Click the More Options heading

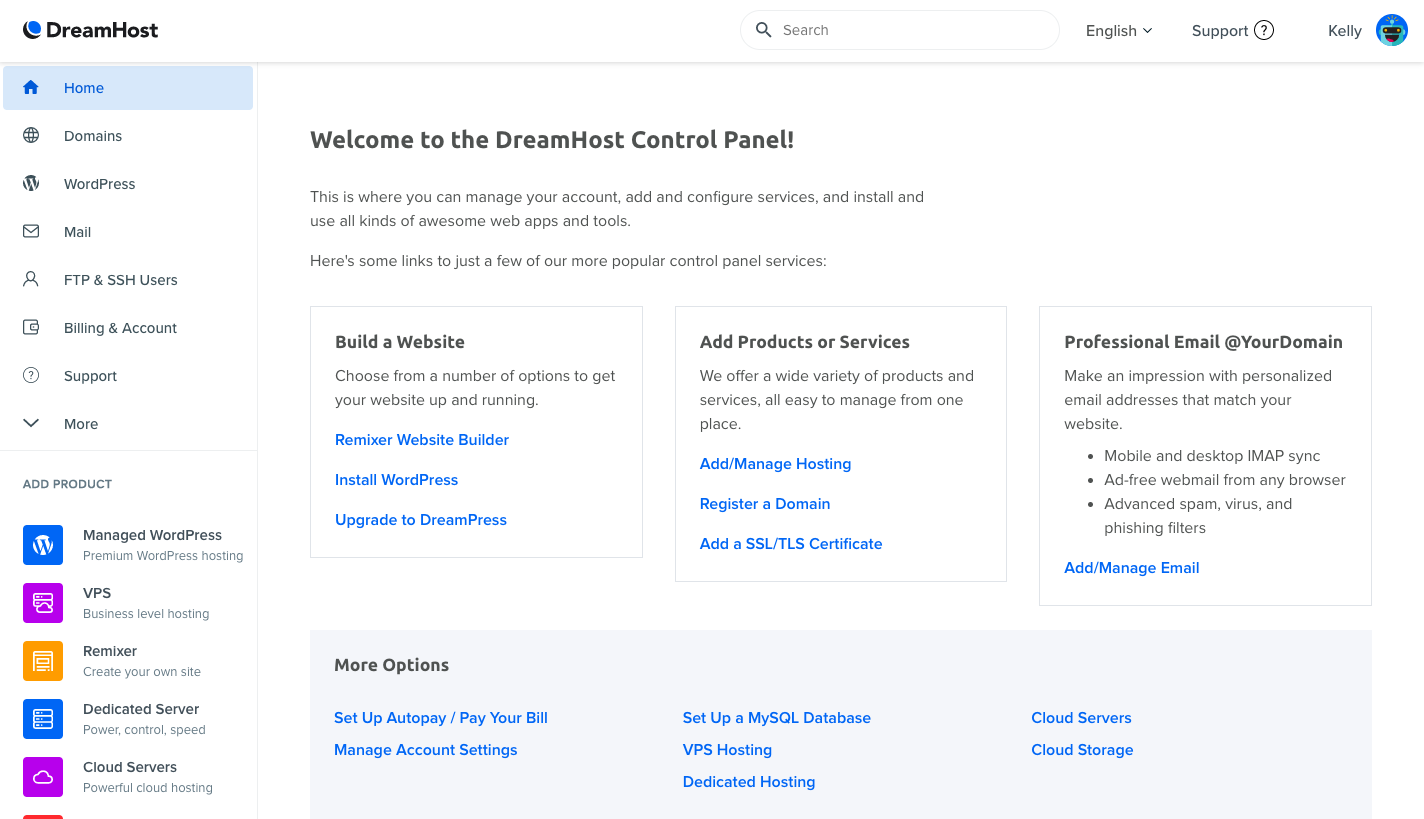392,665
